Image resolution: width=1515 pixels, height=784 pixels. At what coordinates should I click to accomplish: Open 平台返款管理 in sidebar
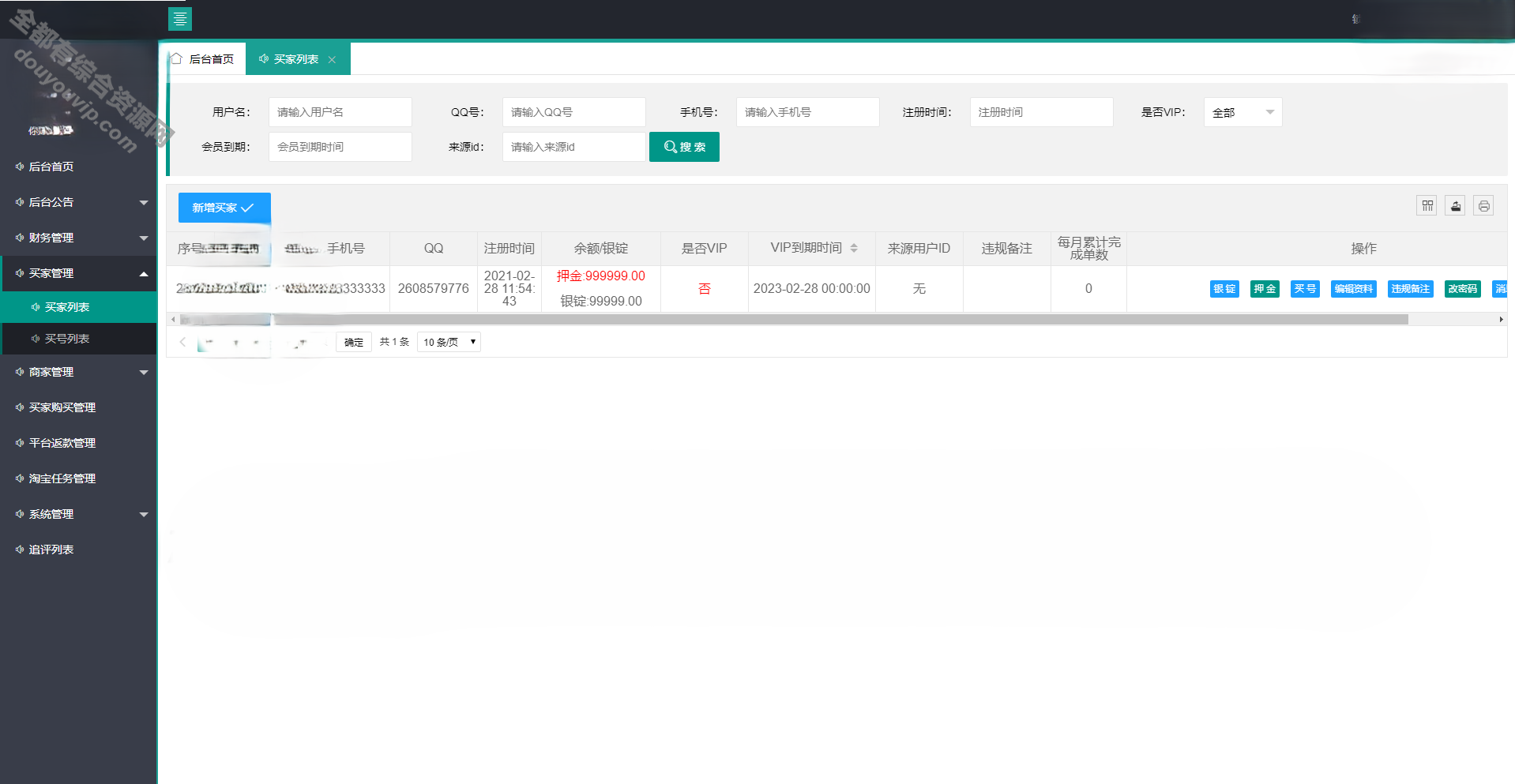[79, 443]
